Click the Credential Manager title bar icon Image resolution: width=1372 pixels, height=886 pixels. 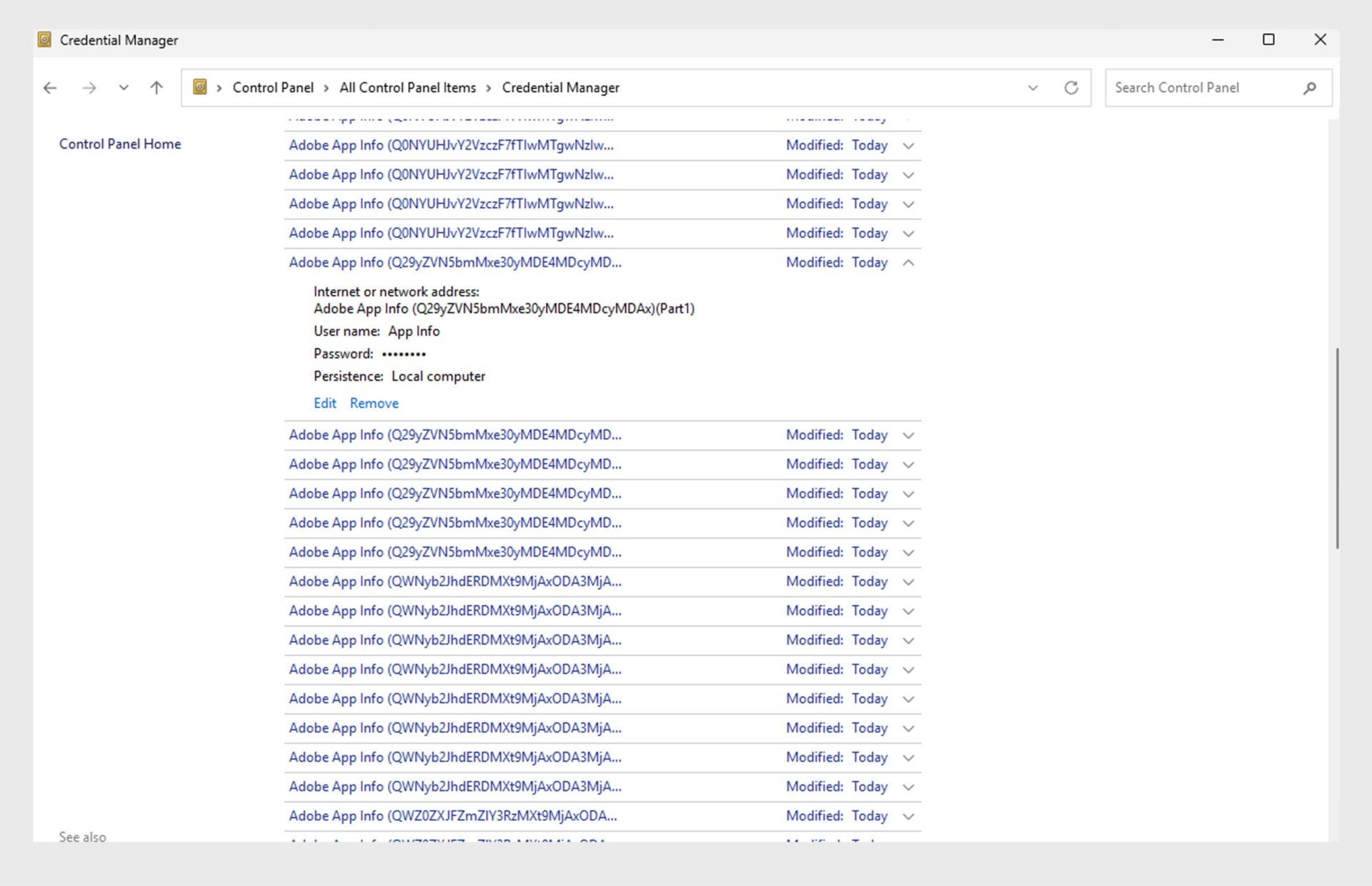(x=44, y=40)
